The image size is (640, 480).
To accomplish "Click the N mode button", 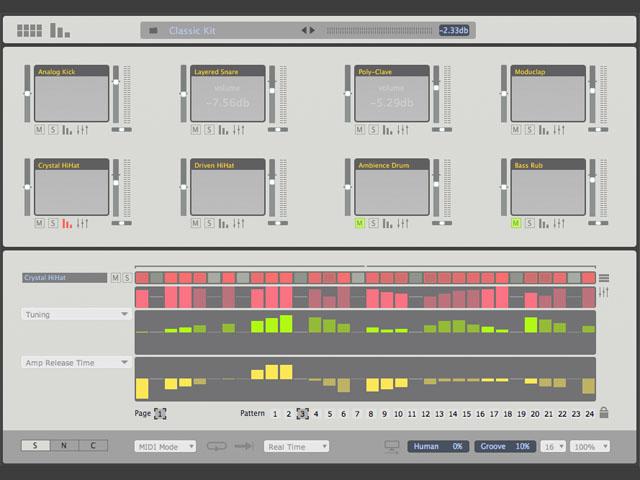I will 64,445.
